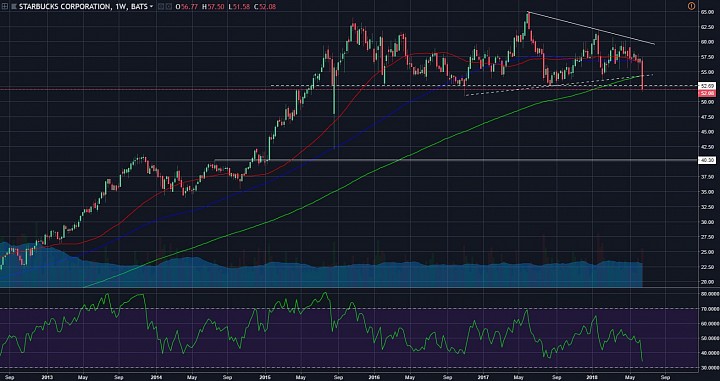Click the symbol flag icon beside STARBUCKS
720x381 pixels.
point(14,6)
